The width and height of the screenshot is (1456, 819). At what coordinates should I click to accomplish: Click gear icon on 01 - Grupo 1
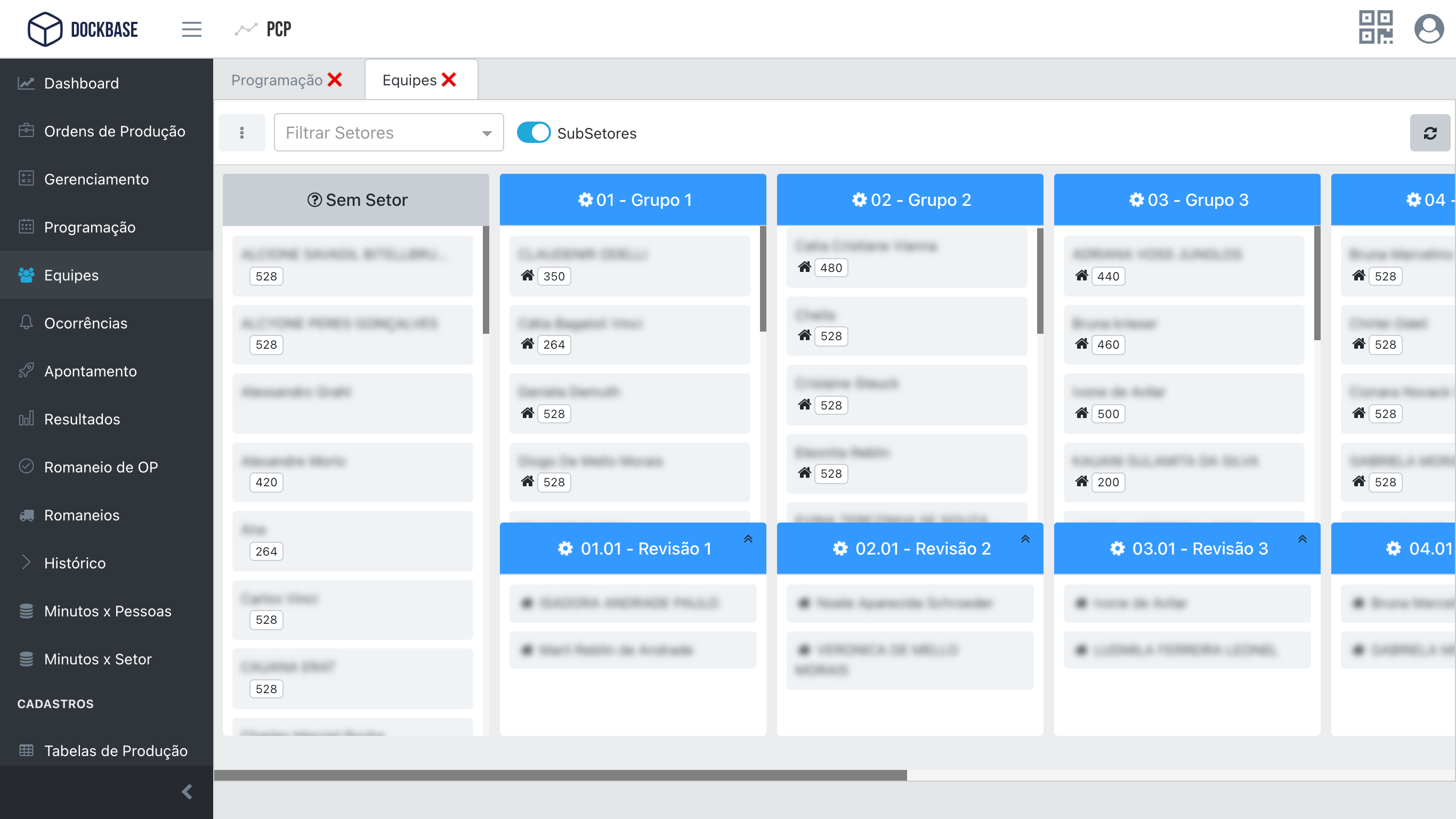coord(585,199)
